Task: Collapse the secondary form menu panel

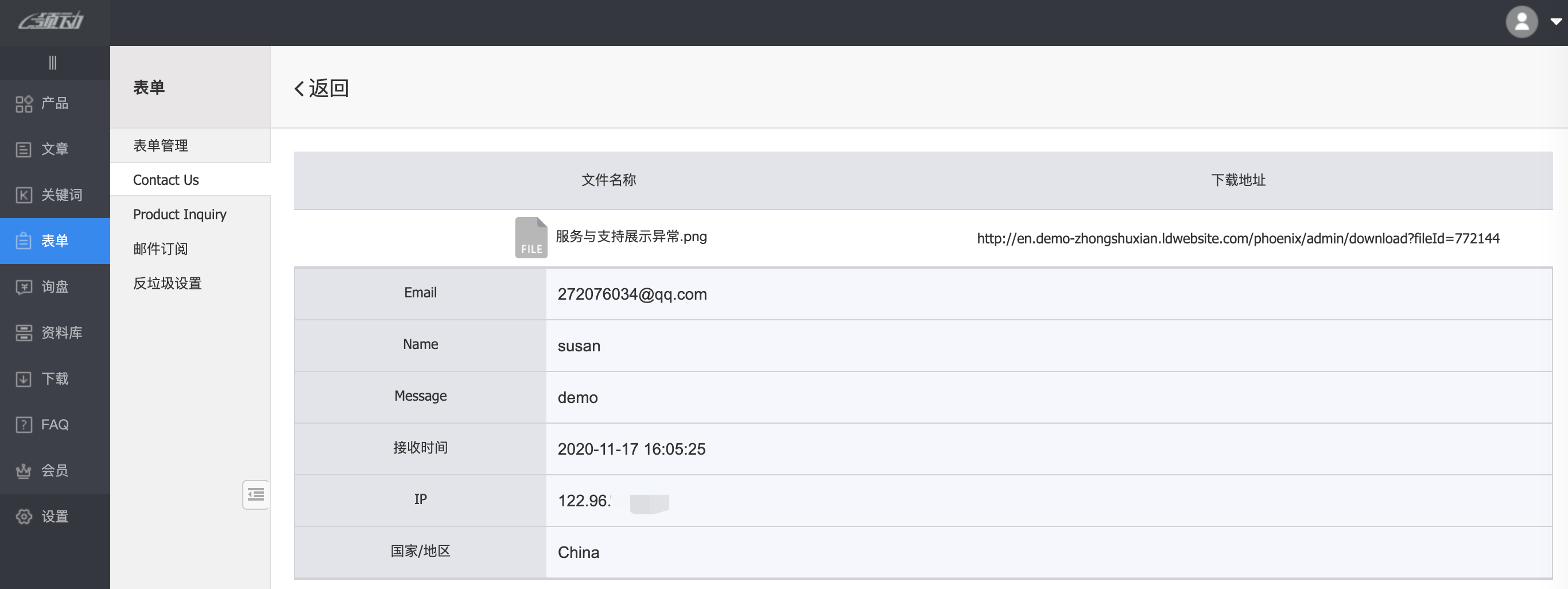Action: pyautogui.click(x=255, y=494)
